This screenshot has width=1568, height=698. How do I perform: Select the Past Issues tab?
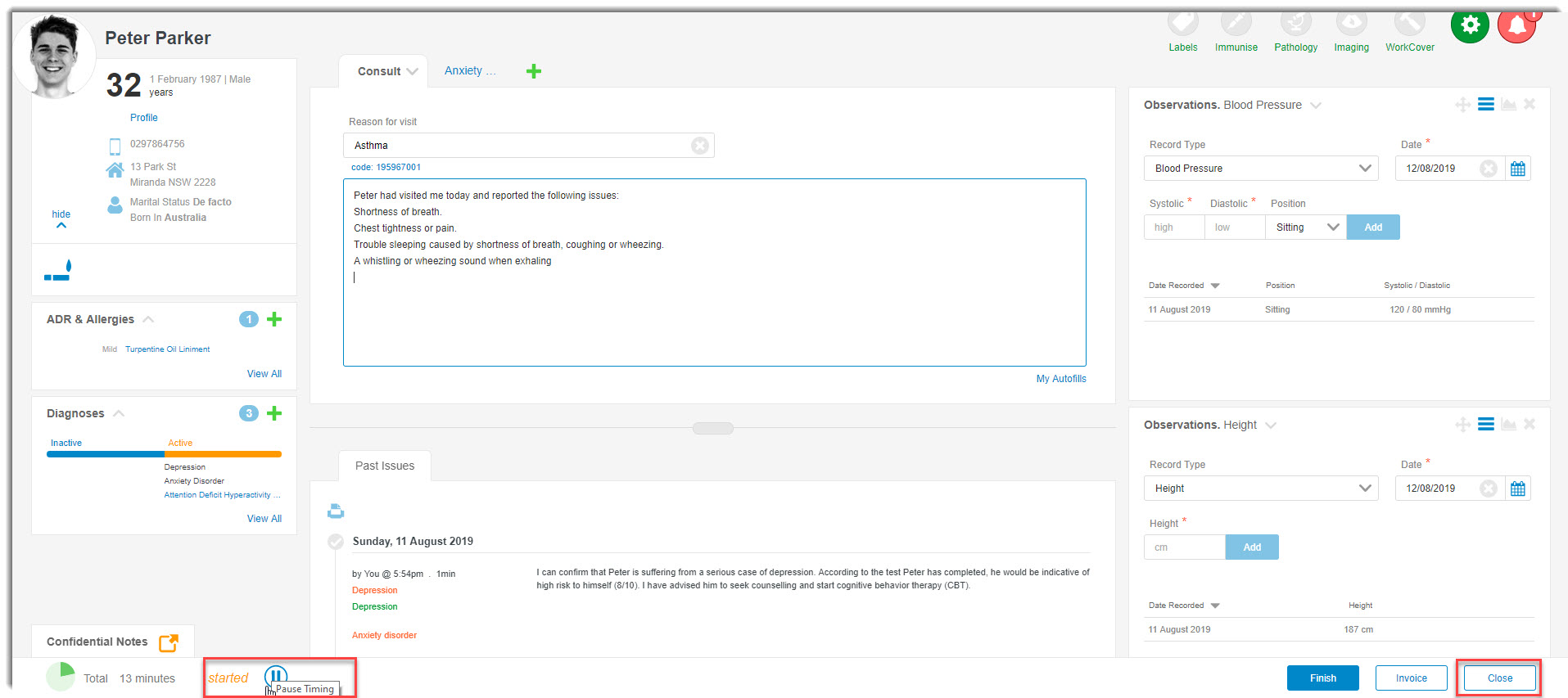click(x=385, y=466)
